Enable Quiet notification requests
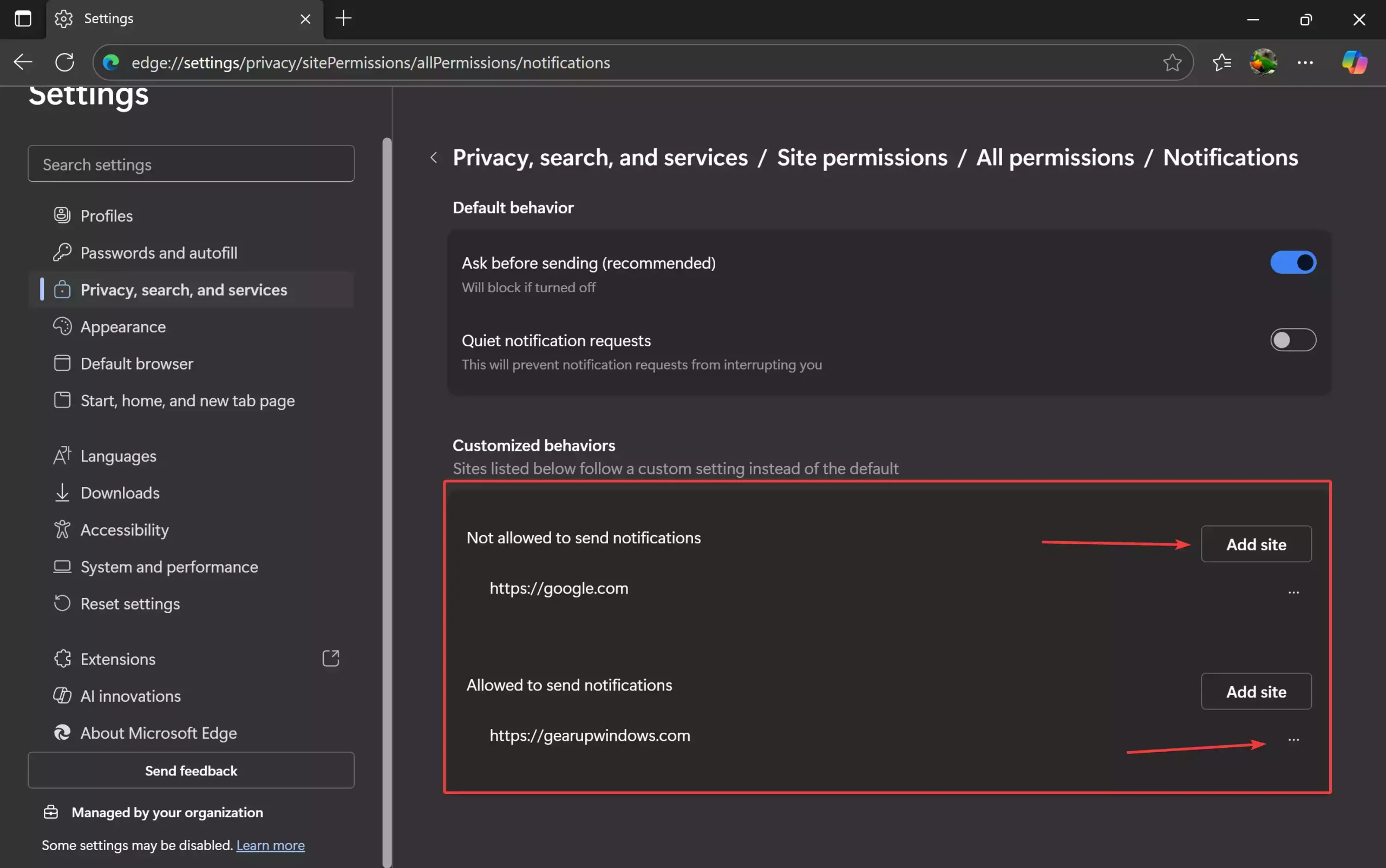The image size is (1386, 868). (1293, 340)
